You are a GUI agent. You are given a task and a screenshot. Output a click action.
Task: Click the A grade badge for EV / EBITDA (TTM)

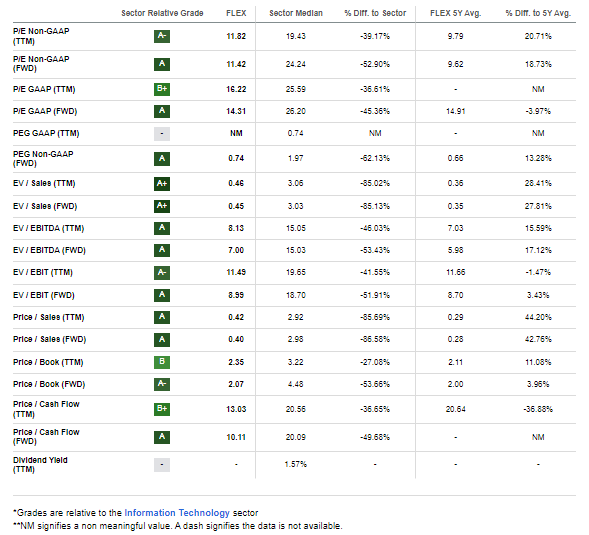(x=162, y=228)
